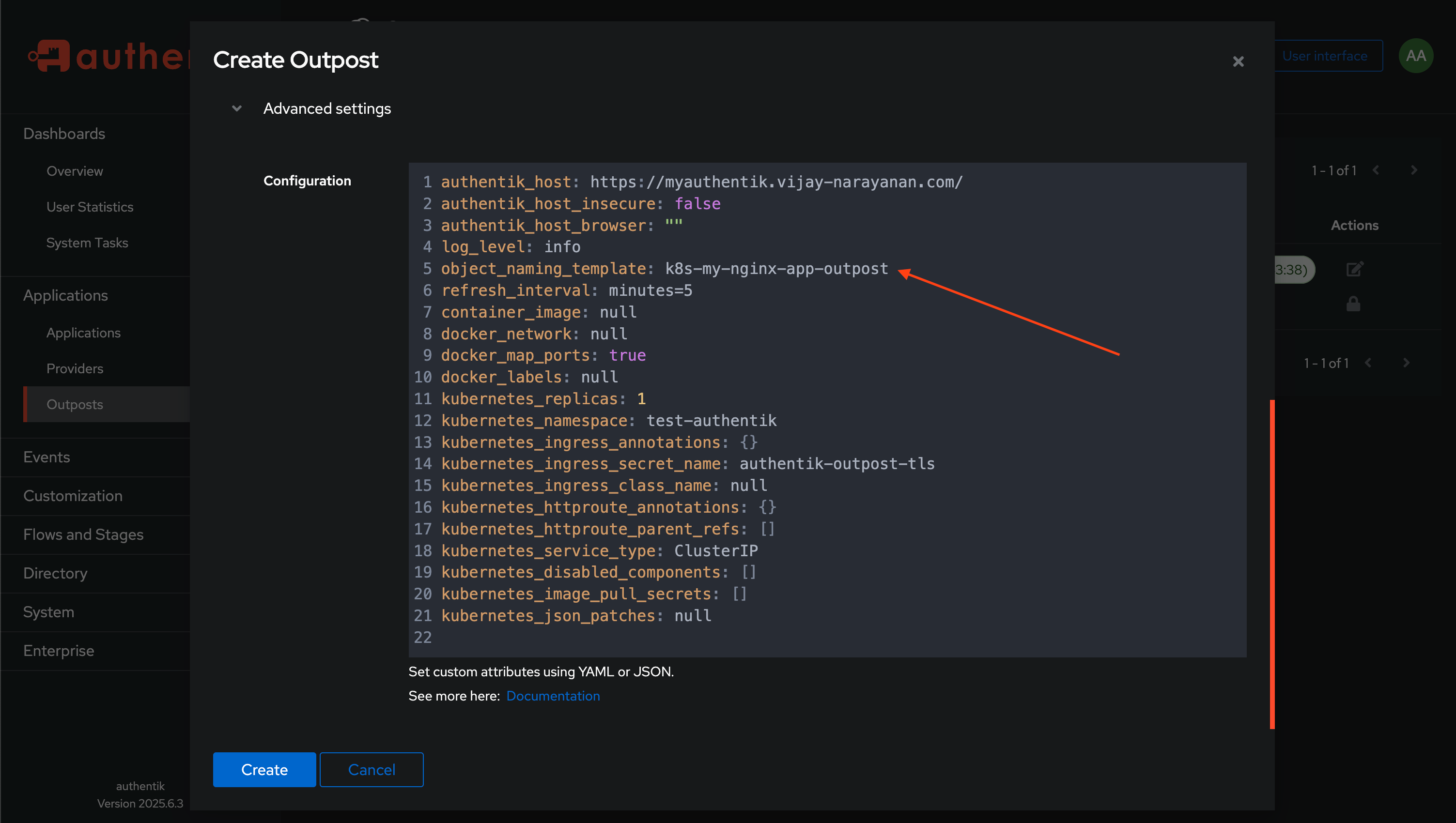Screen dimensions: 1456x823
Task: Open the Applications sub-item
Action: pyautogui.click(x=83, y=333)
